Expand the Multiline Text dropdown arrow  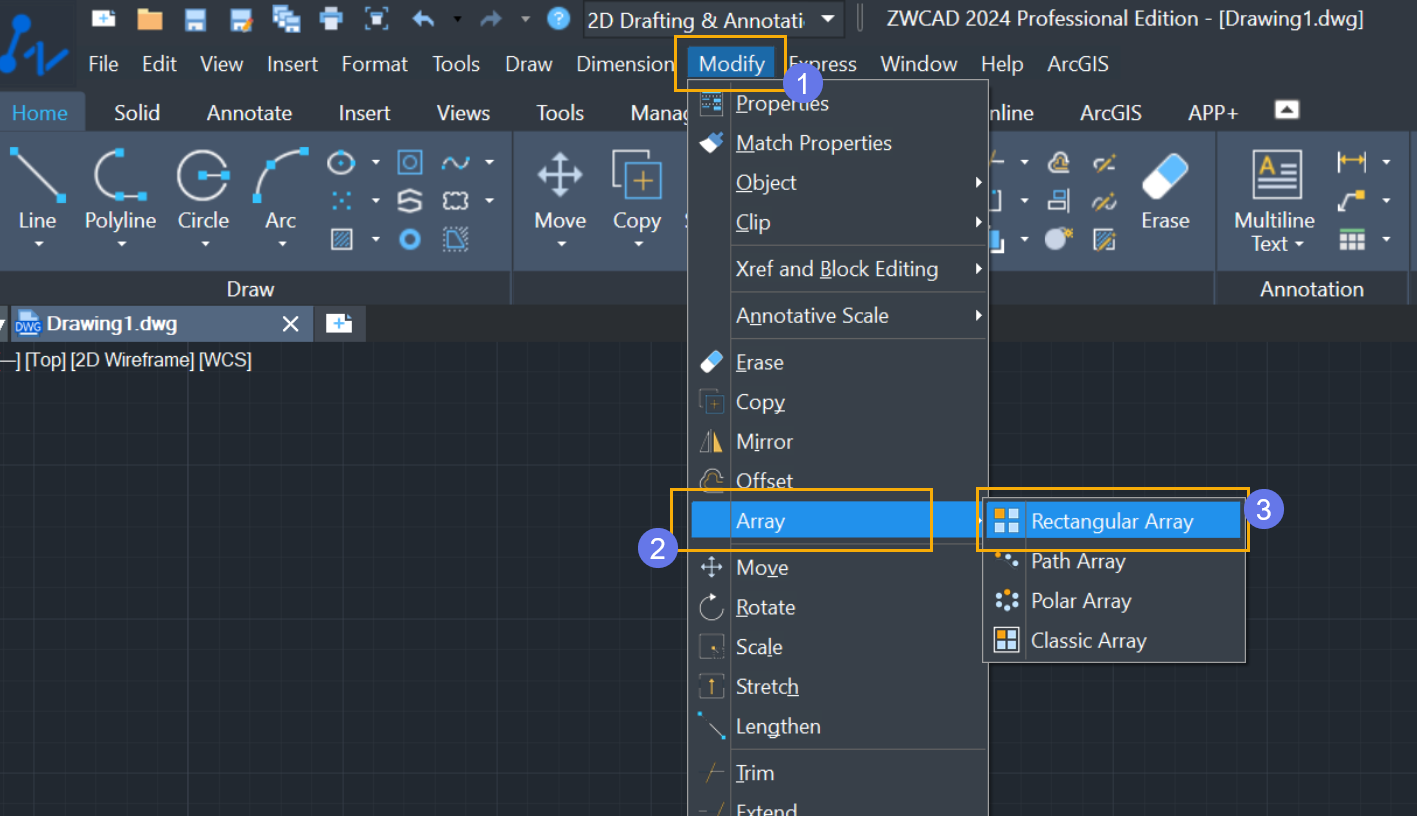tap(1300, 244)
